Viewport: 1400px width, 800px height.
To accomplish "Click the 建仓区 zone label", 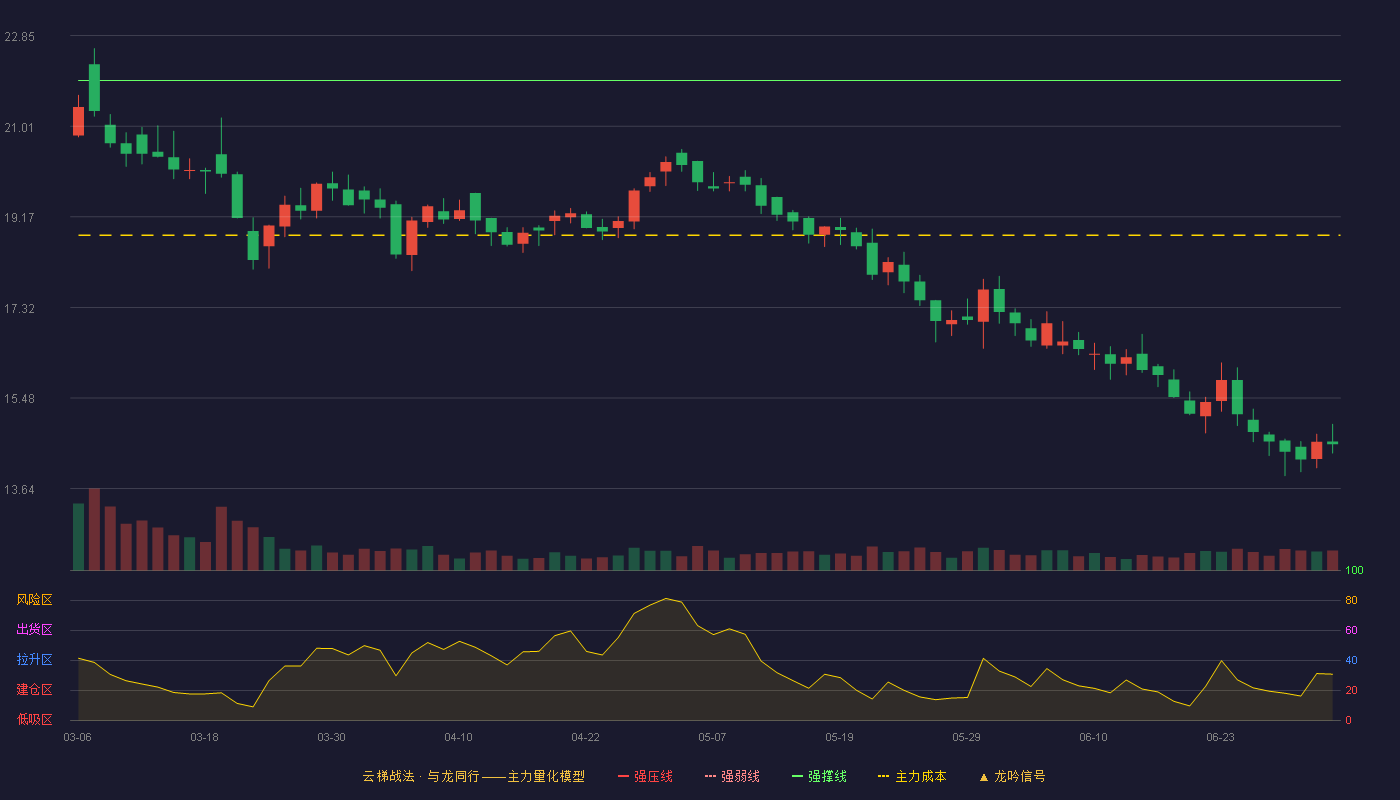I will tap(34, 690).
